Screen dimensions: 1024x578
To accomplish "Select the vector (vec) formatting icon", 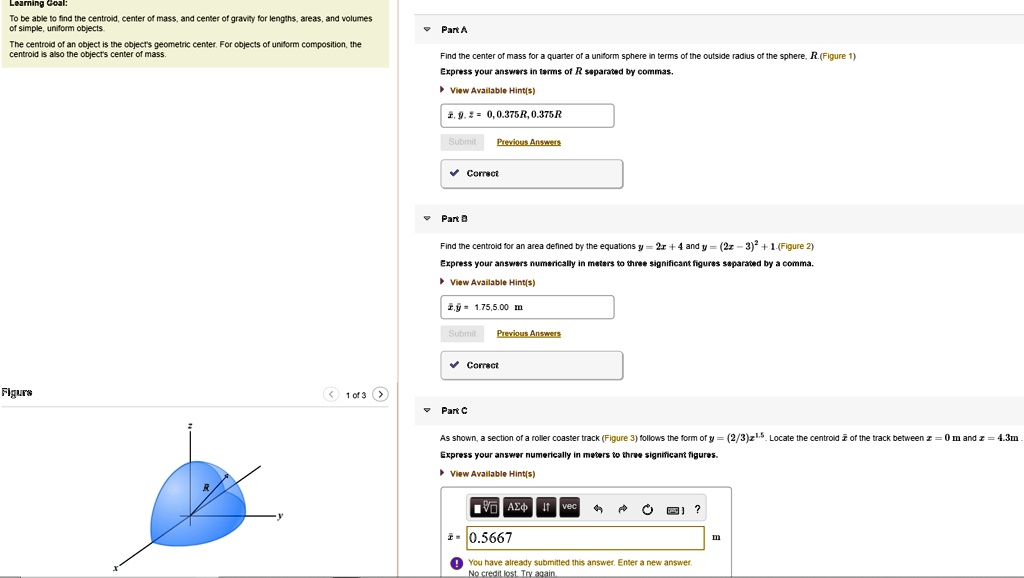I will click(570, 507).
